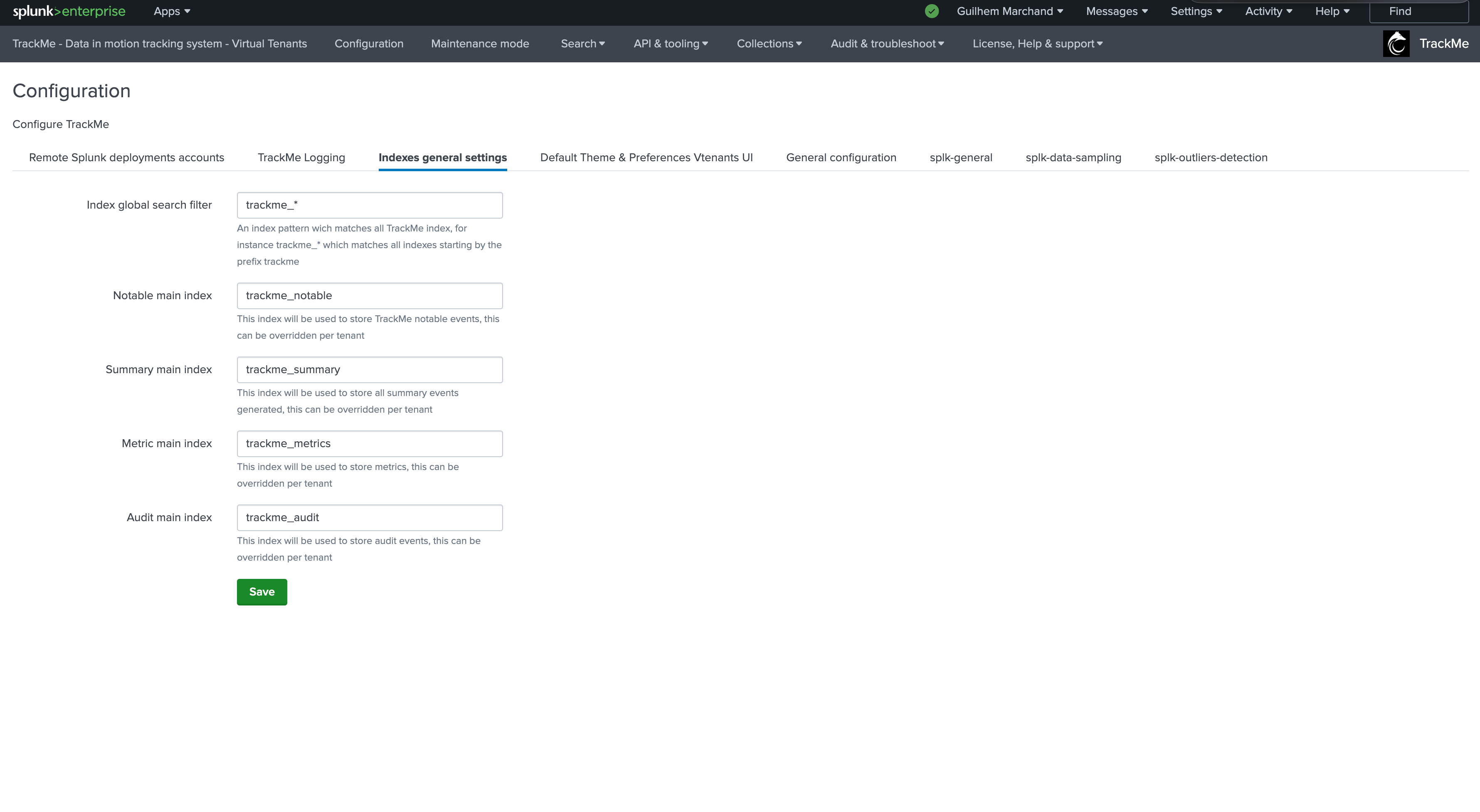Open Maintenance mode page
Viewport: 1480px width, 812px height.
480,44
